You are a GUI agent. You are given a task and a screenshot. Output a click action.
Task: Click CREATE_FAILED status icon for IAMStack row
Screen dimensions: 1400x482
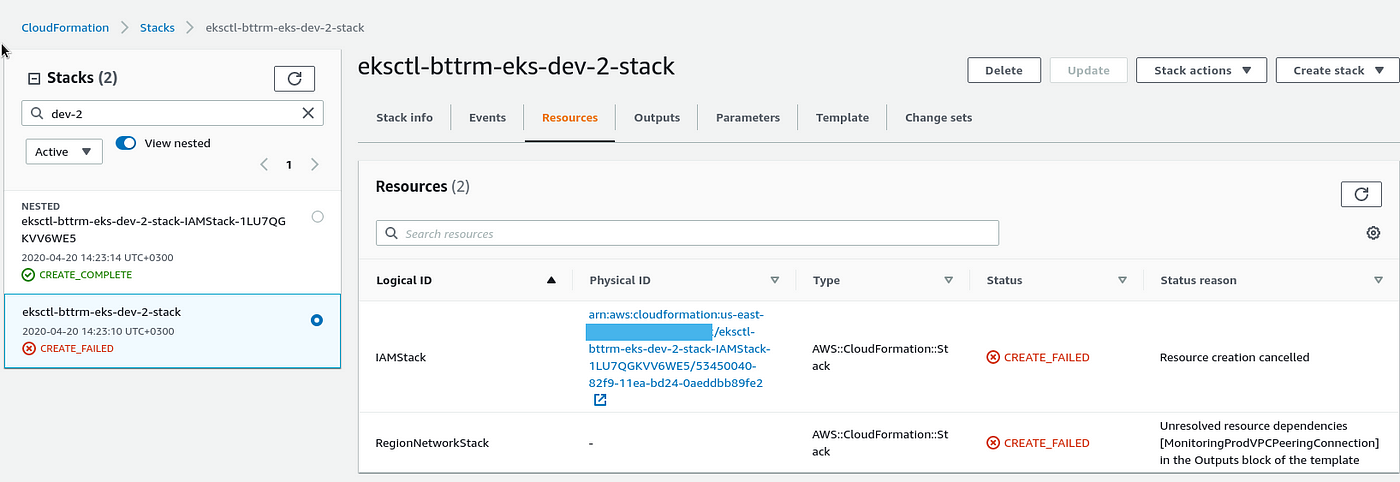[993, 357]
